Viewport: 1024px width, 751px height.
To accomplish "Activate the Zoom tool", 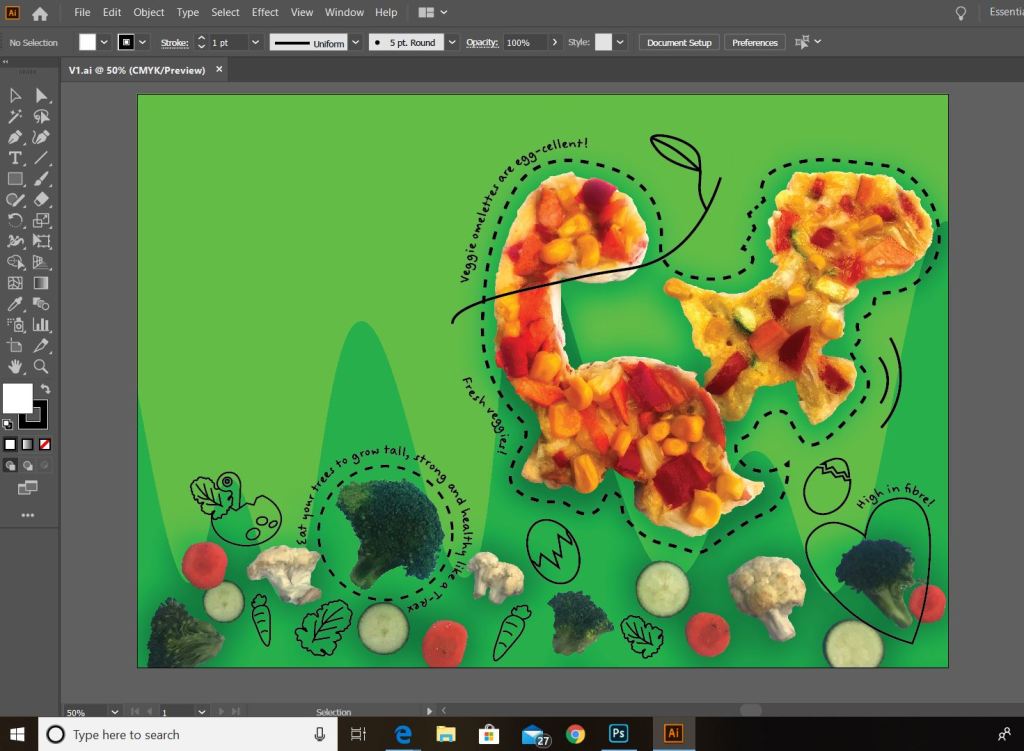I will click(x=41, y=367).
